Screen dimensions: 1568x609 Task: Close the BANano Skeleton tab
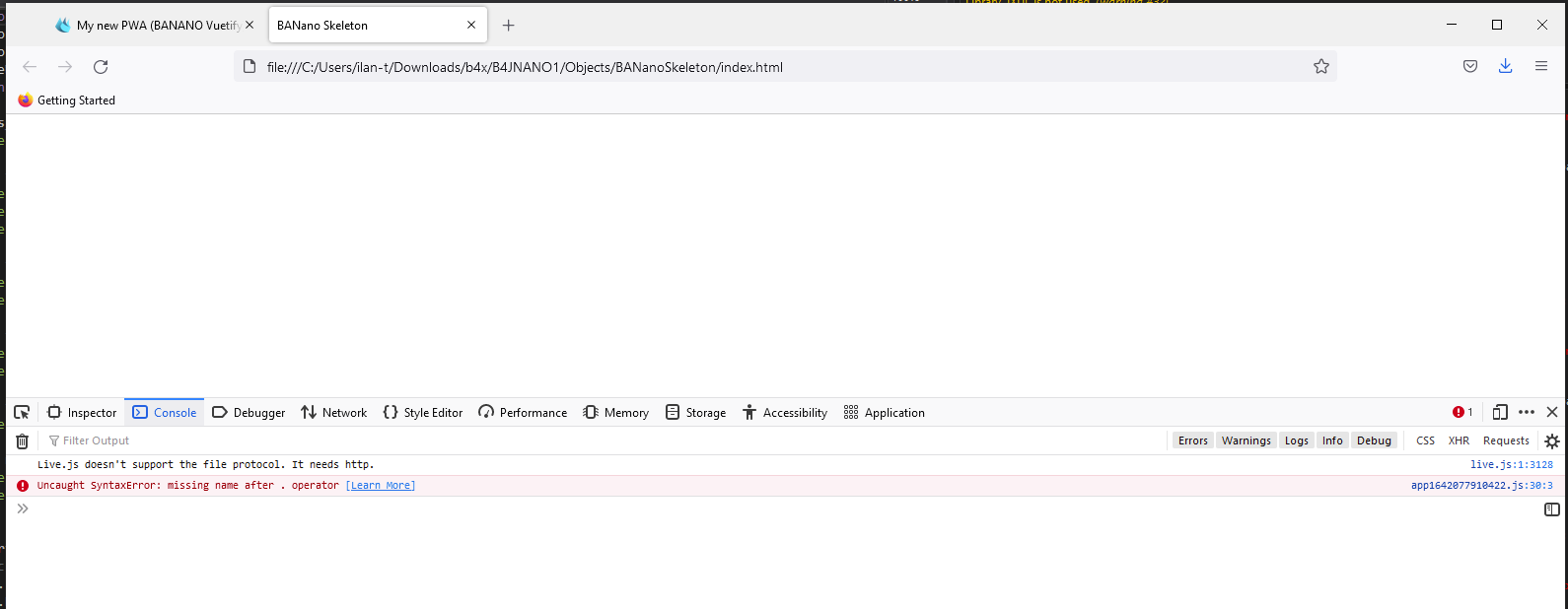[471, 26]
